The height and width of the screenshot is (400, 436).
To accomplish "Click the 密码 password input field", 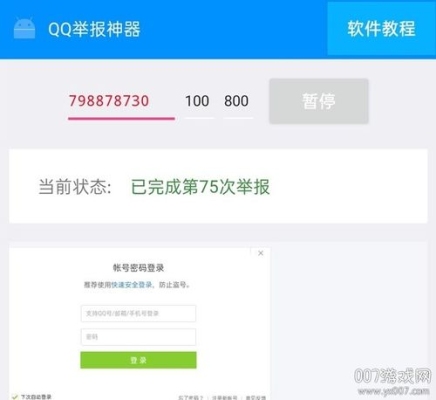I will click(138, 337).
